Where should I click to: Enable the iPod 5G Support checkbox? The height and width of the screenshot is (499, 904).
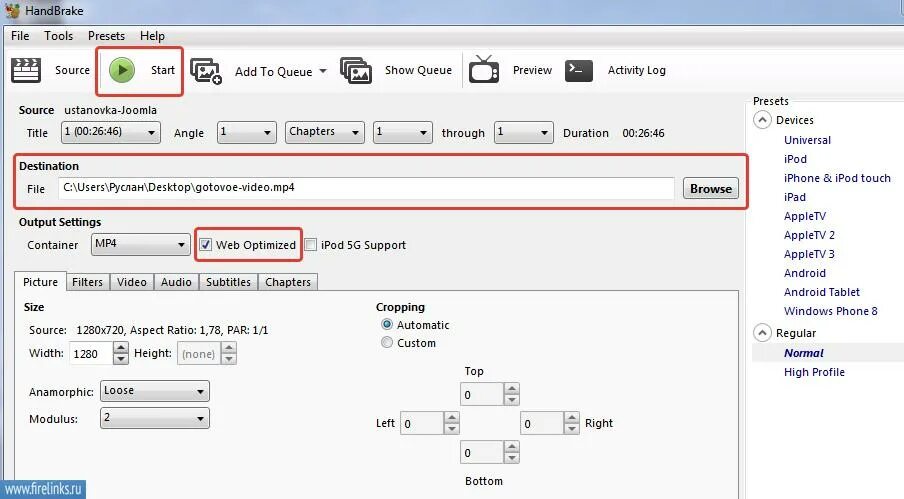pos(311,245)
